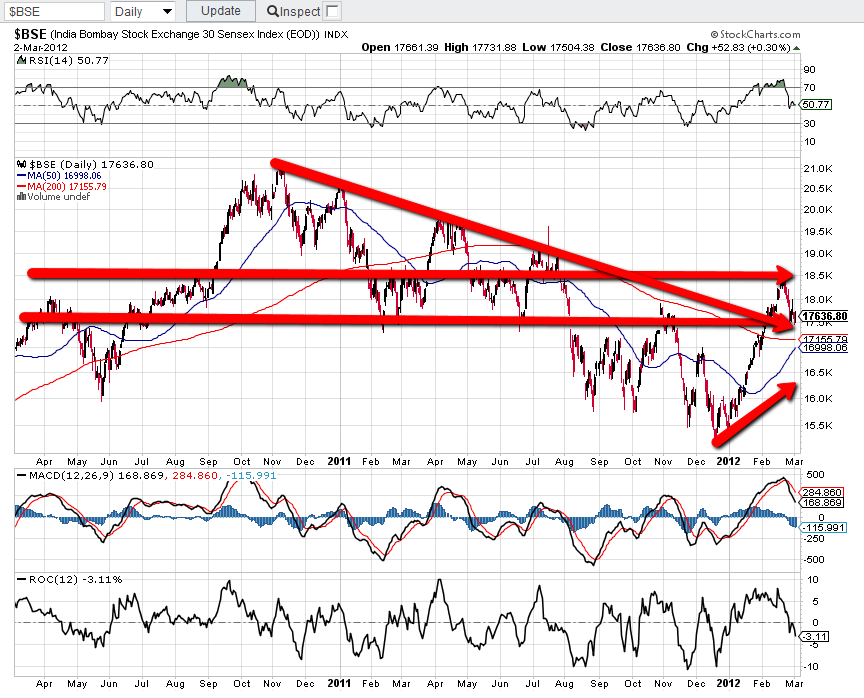864x698 pixels.
Task: Click the MA(50) 16998.06 legend entry
Action: coord(59,176)
